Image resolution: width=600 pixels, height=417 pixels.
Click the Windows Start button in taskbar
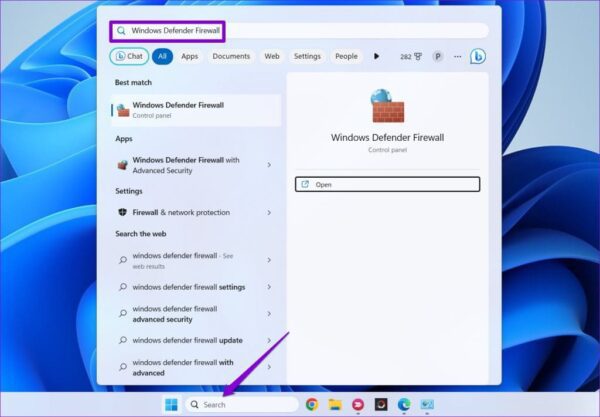pyautogui.click(x=171, y=404)
